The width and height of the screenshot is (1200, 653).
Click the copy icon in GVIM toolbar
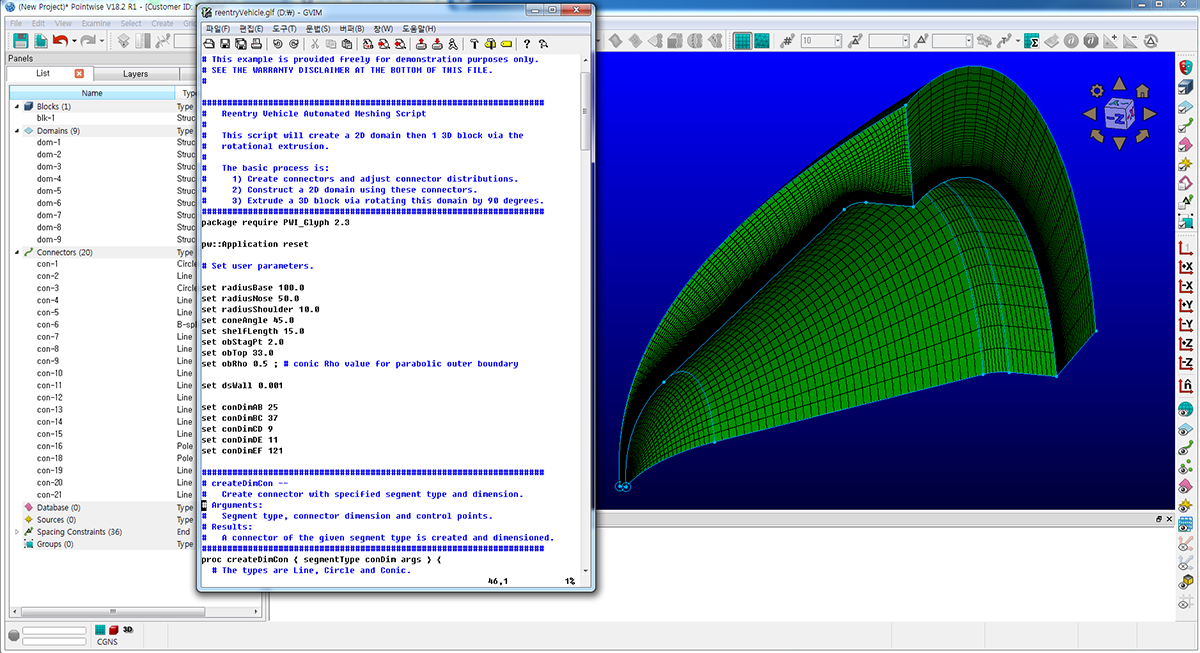click(x=331, y=44)
